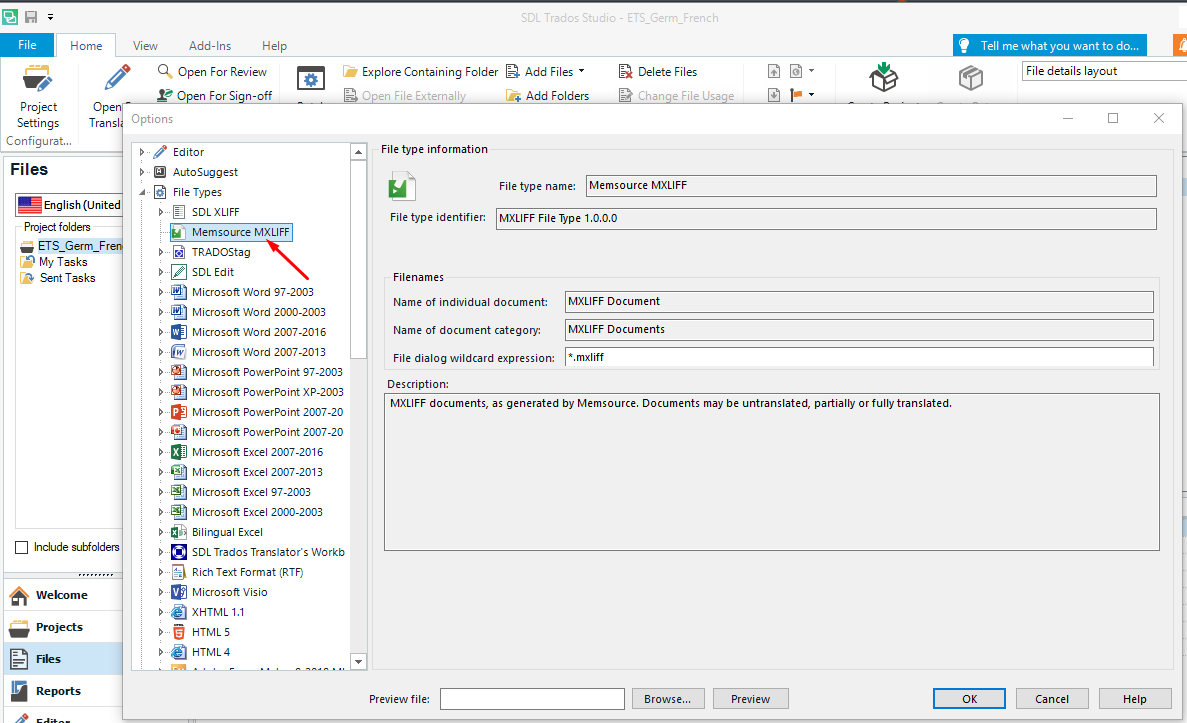This screenshot has width=1187, height=723.
Task: Select Microsoft PowerPoint XP-2003 item
Action: click(x=267, y=391)
